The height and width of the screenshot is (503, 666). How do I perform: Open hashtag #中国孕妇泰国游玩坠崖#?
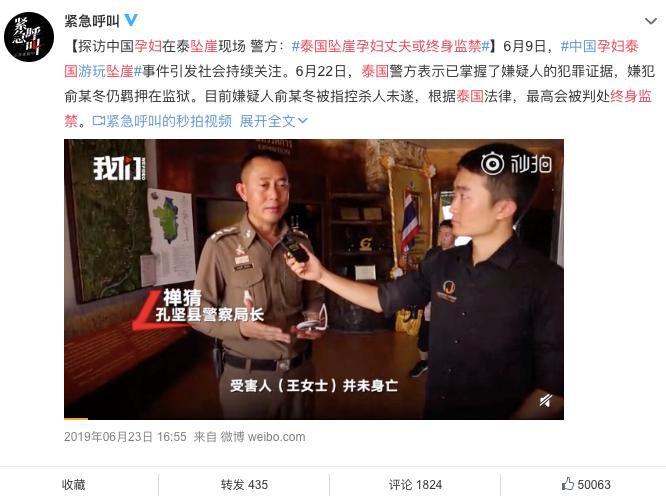(351, 59)
